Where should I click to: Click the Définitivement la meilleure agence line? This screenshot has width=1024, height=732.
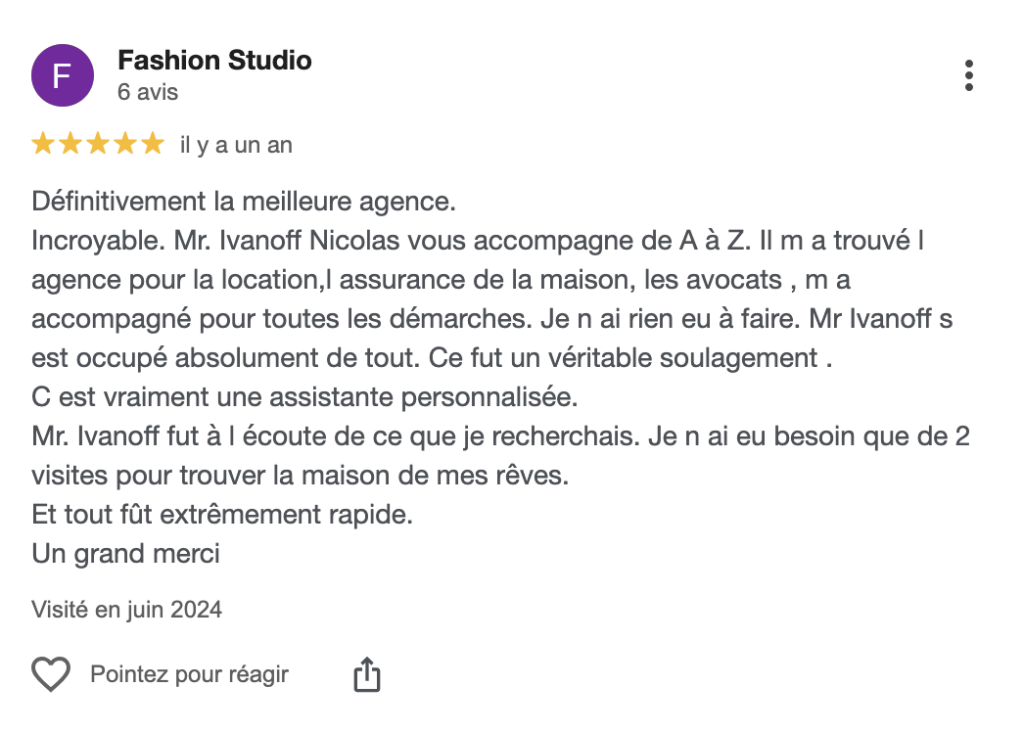(x=244, y=201)
